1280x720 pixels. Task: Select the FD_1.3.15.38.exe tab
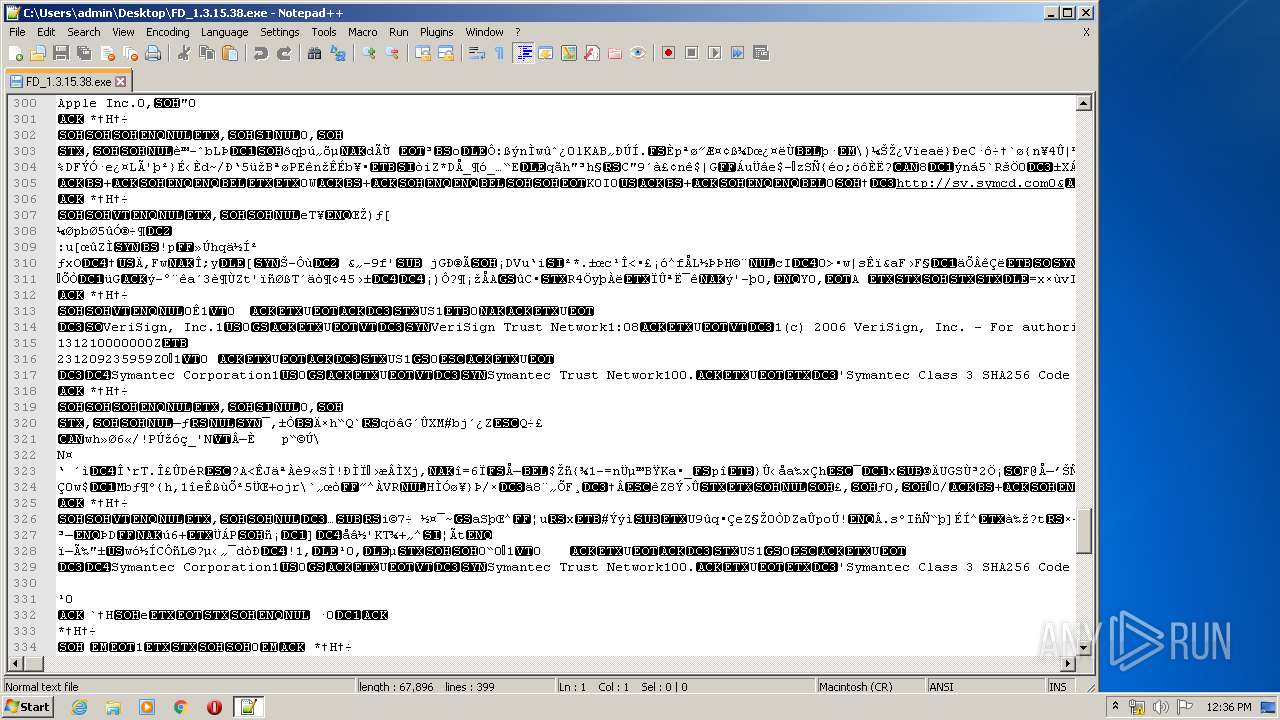click(x=68, y=82)
